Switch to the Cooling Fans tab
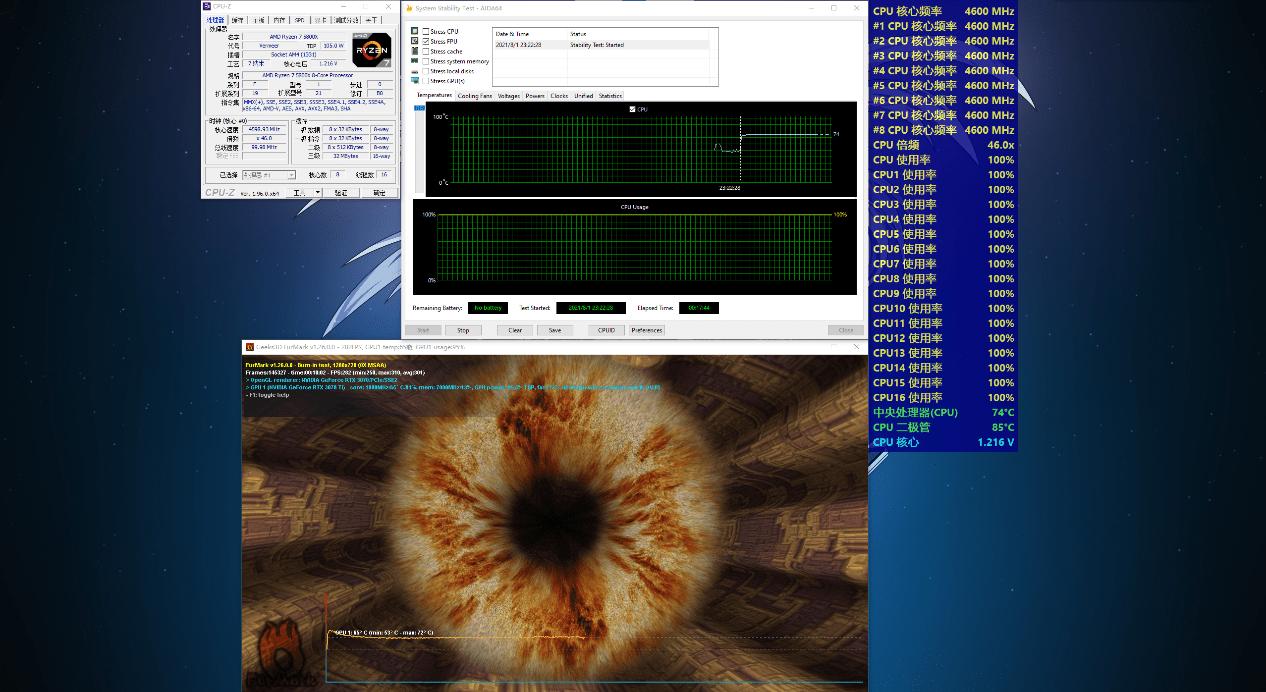The height and width of the screenshot is (692, 1266). pos(474,96)
